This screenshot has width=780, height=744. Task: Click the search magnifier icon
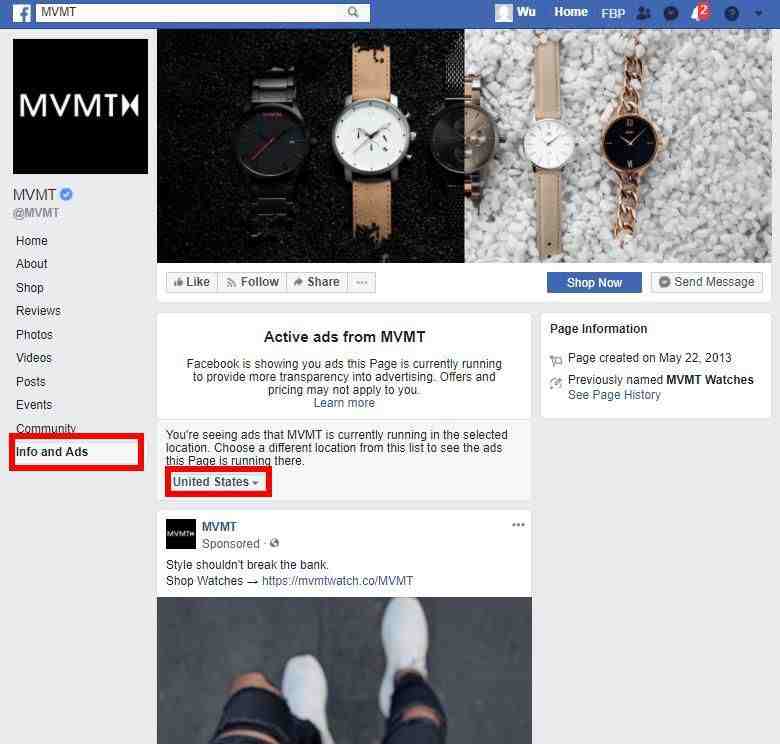pos(353,12)
